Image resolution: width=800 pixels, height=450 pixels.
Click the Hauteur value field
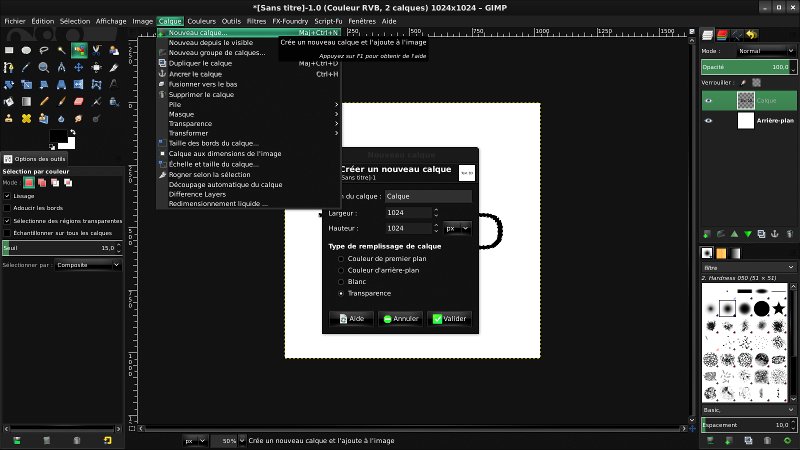[409, 229]
